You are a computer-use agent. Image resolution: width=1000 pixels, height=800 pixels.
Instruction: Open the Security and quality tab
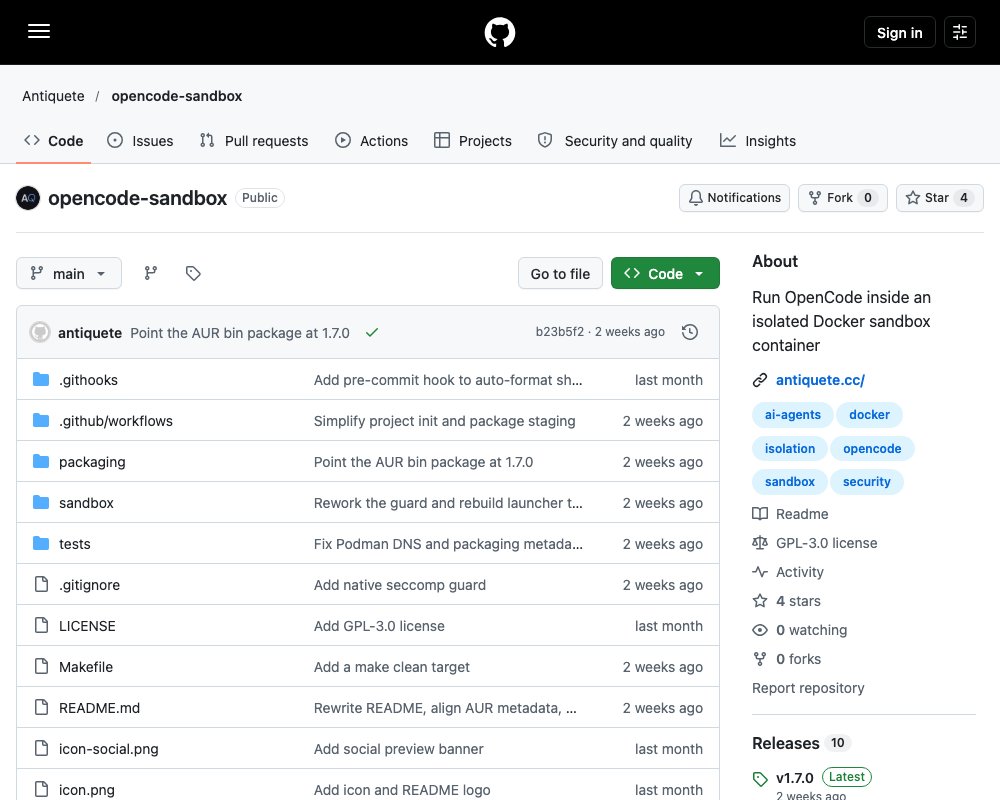(615, 141)
